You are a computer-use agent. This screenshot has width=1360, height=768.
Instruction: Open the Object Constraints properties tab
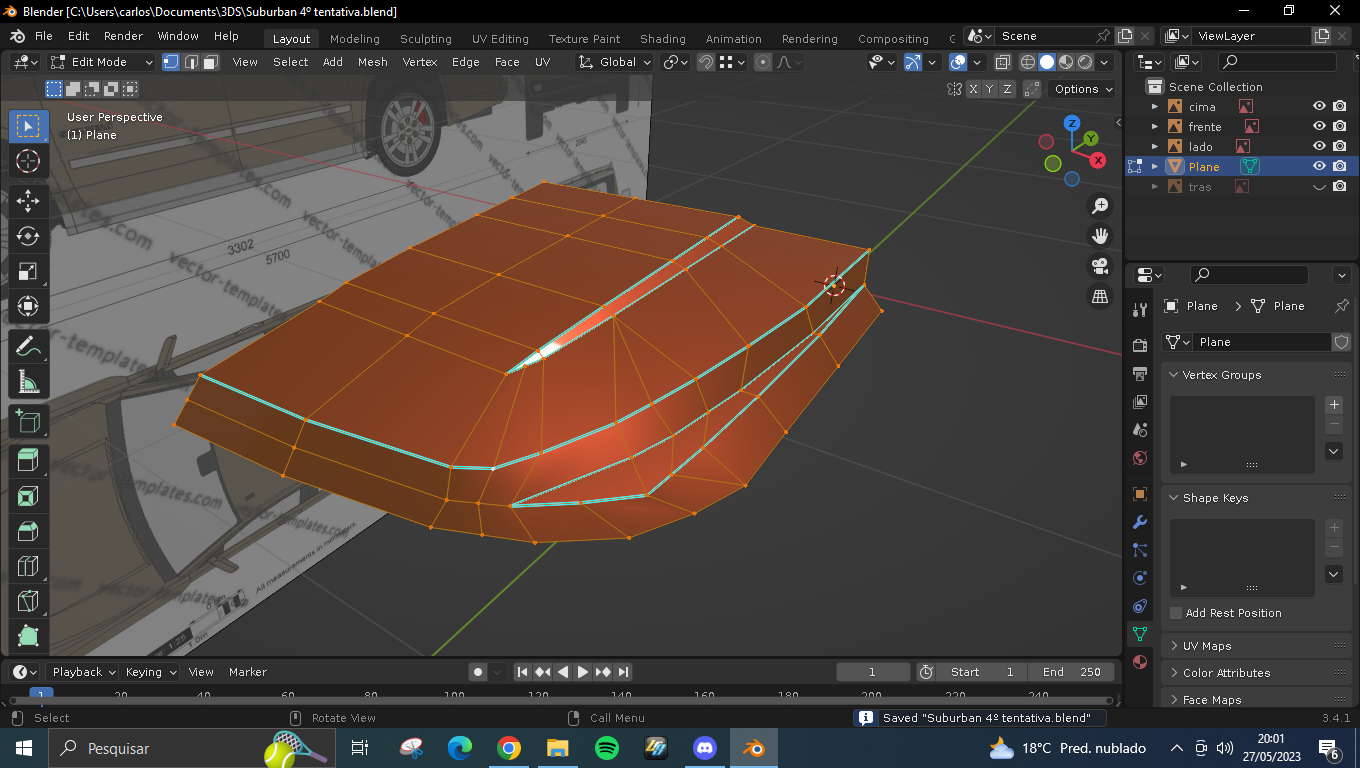pos(1140,606)
